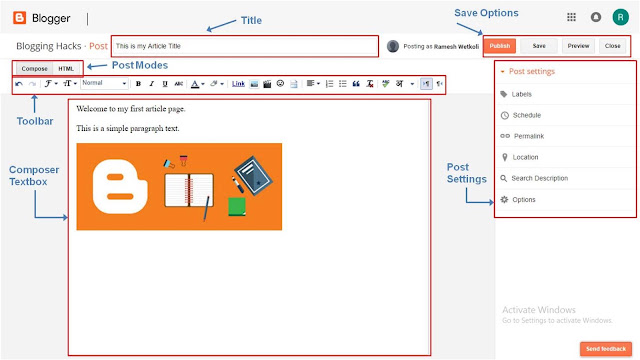
Task: Click the insert video clapperboard icon
Action: (x=267, y=84)
